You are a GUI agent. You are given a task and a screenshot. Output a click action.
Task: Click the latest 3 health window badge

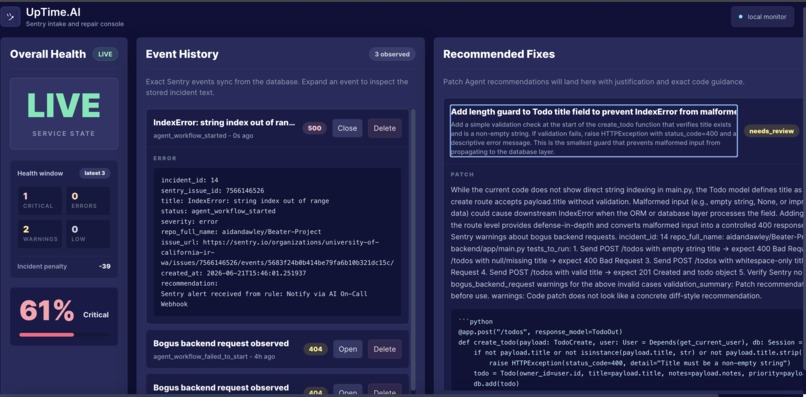click(95, 173)
